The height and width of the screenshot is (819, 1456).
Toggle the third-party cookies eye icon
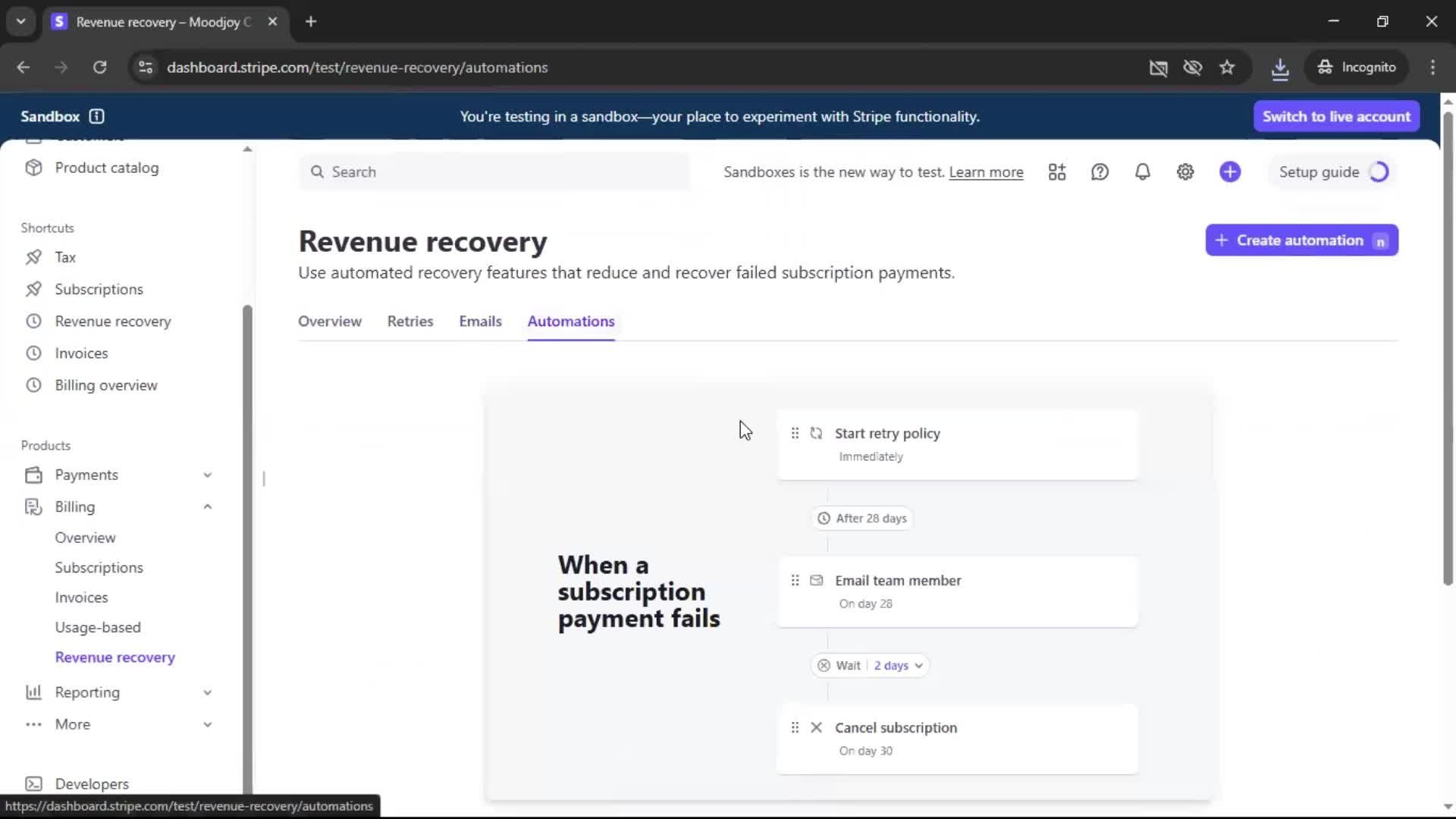point(1193,67)
